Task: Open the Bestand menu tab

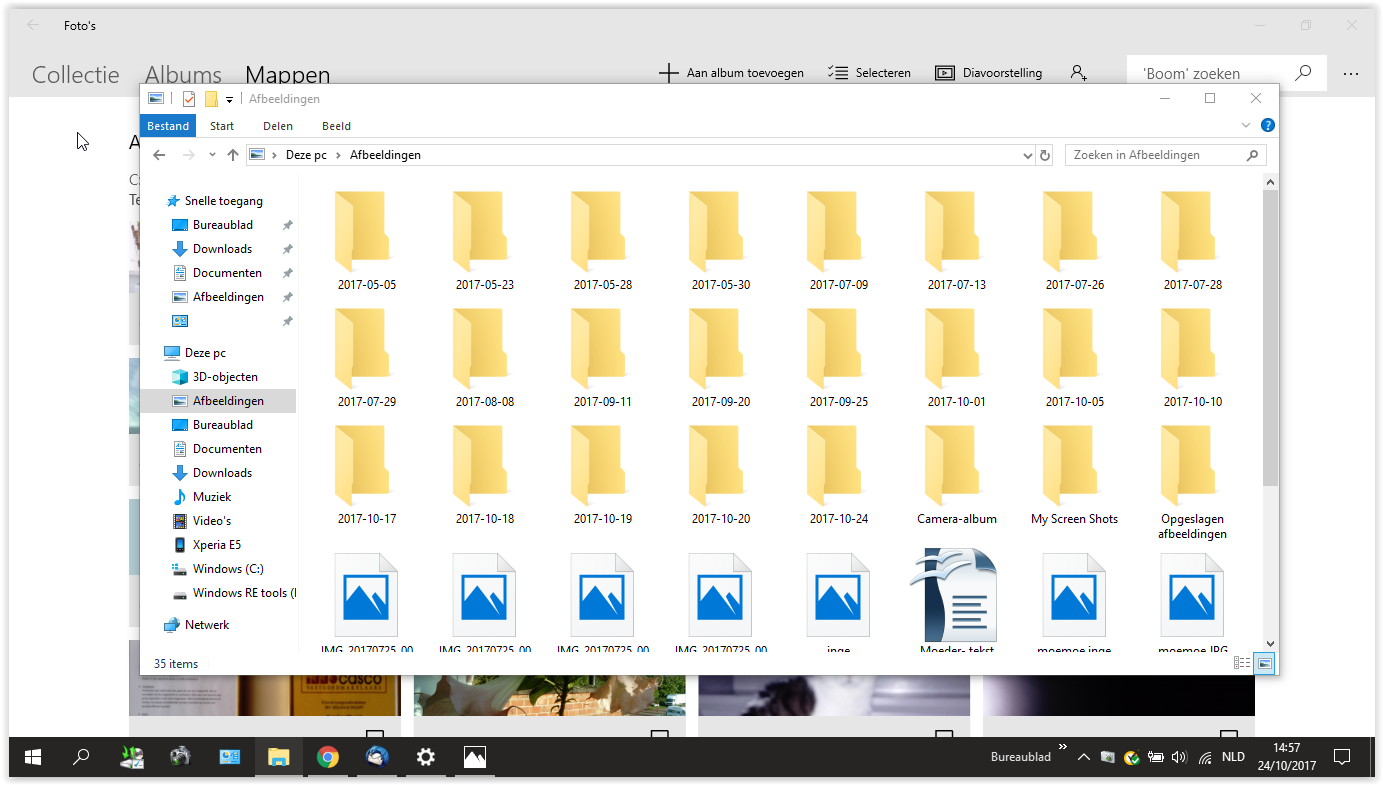Action: [x=168, y=126]
